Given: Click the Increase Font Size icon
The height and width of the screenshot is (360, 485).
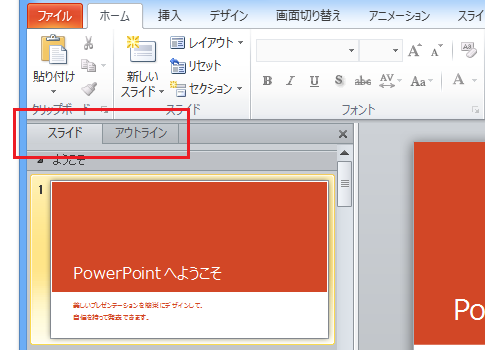Looking at the screenshot, I should 415,50.
